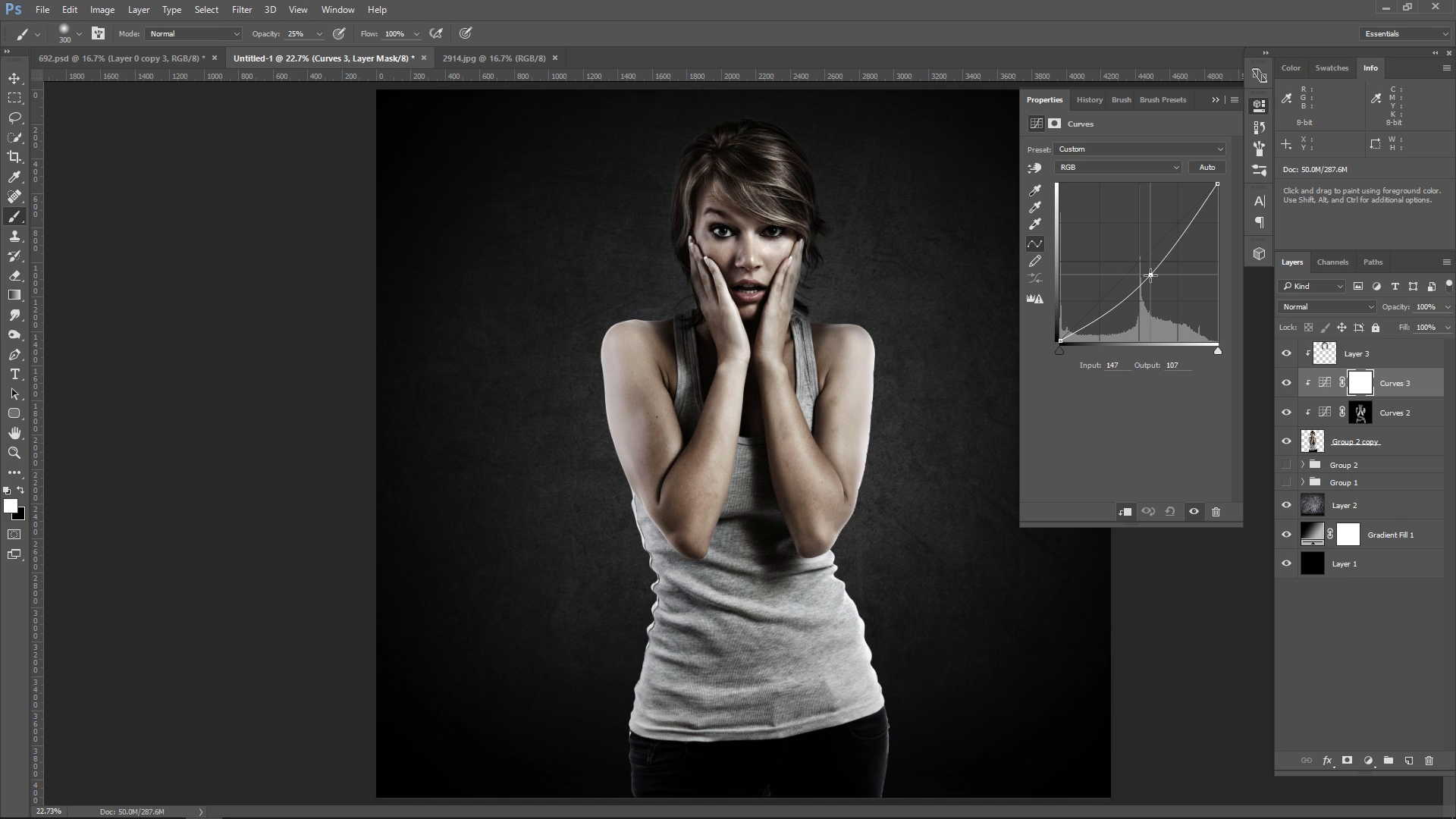Image resolution: width=1456 pixels, height=819 pixels.
Task: Select the Zoom tool
Action: (x=14, y=453)
